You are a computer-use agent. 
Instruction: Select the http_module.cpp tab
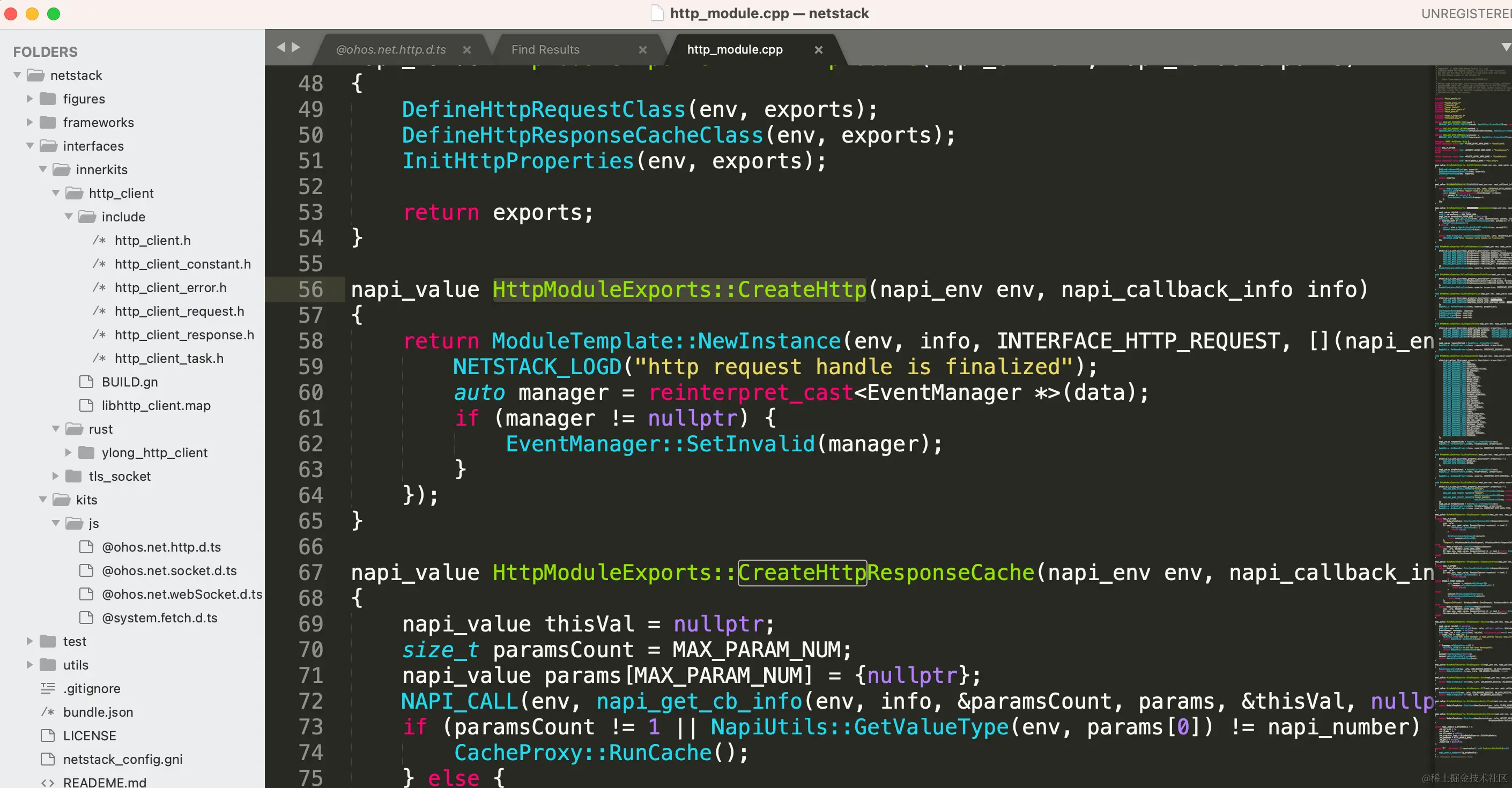click(735, 49)
